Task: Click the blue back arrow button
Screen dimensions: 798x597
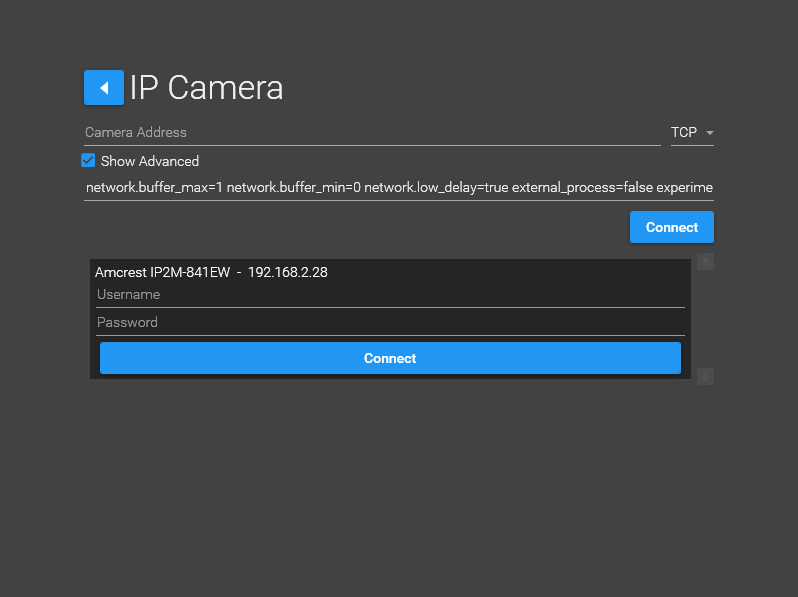Action: pyautogui.click(x=103, y=88)
